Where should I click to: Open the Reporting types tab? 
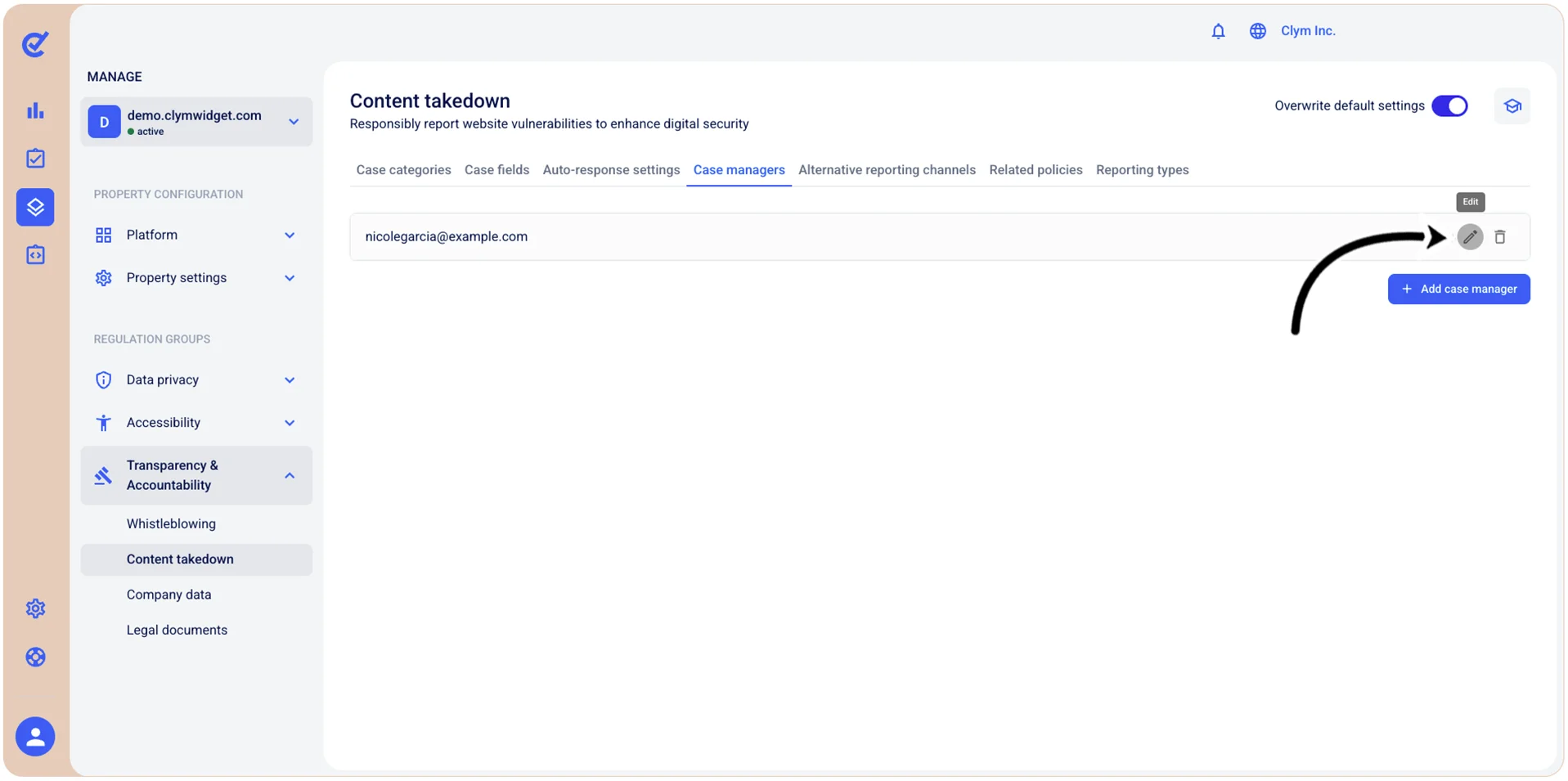pos(1142,170)
